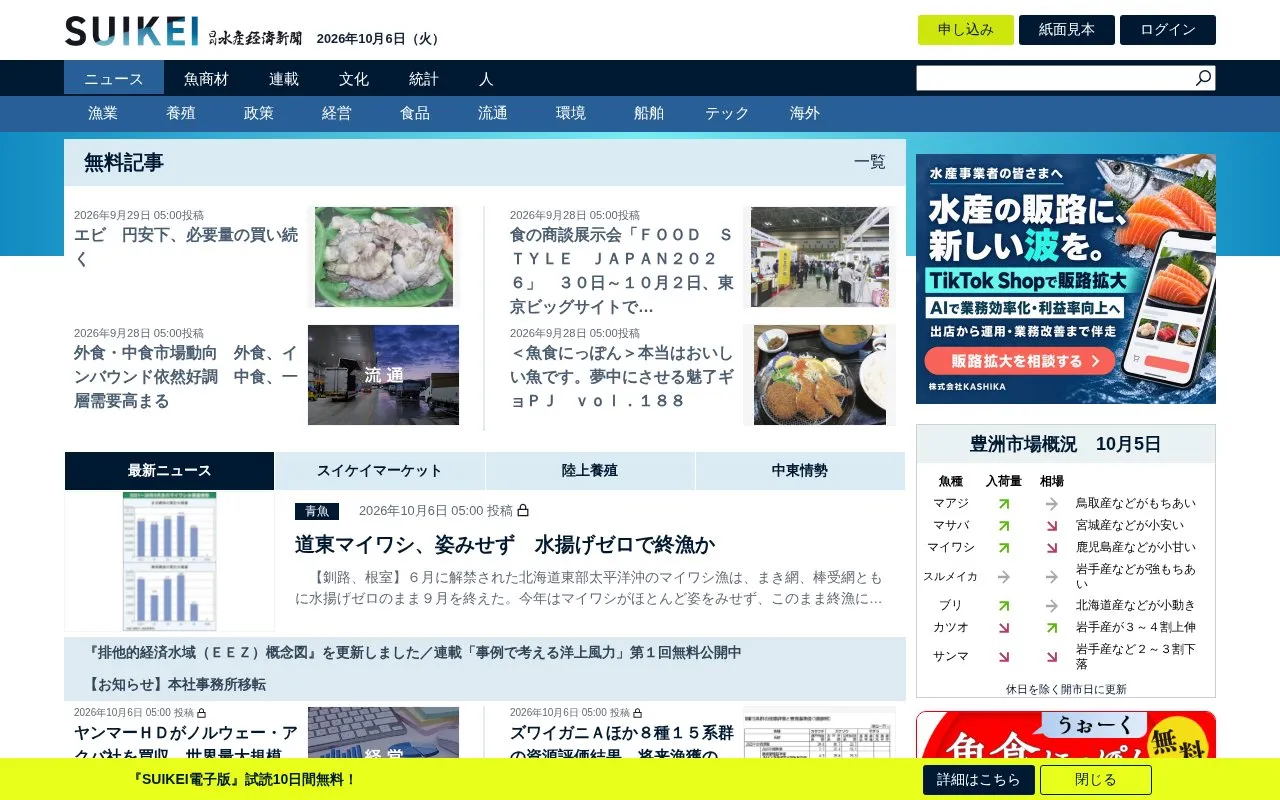Open the FOOD STYLE JAPAN article
This screenshot has height=800, width=1280.
tap(622, 271)
